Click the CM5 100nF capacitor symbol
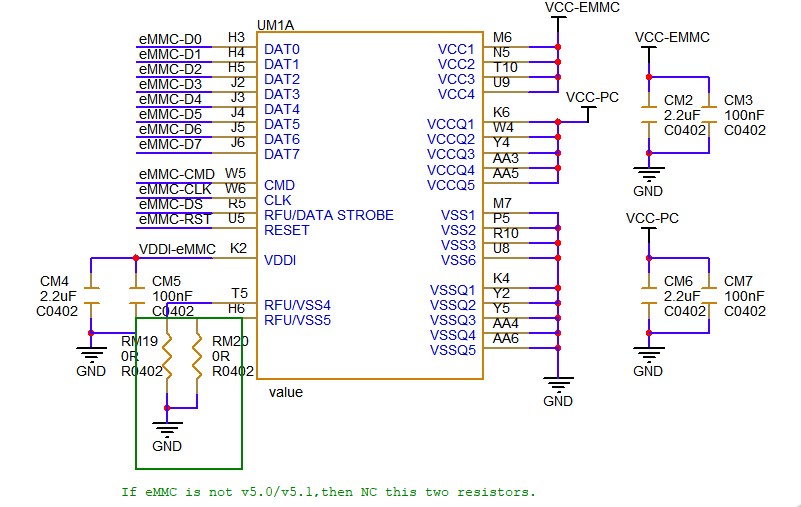The height and width of the screenshot is (507, 801). 136,296
